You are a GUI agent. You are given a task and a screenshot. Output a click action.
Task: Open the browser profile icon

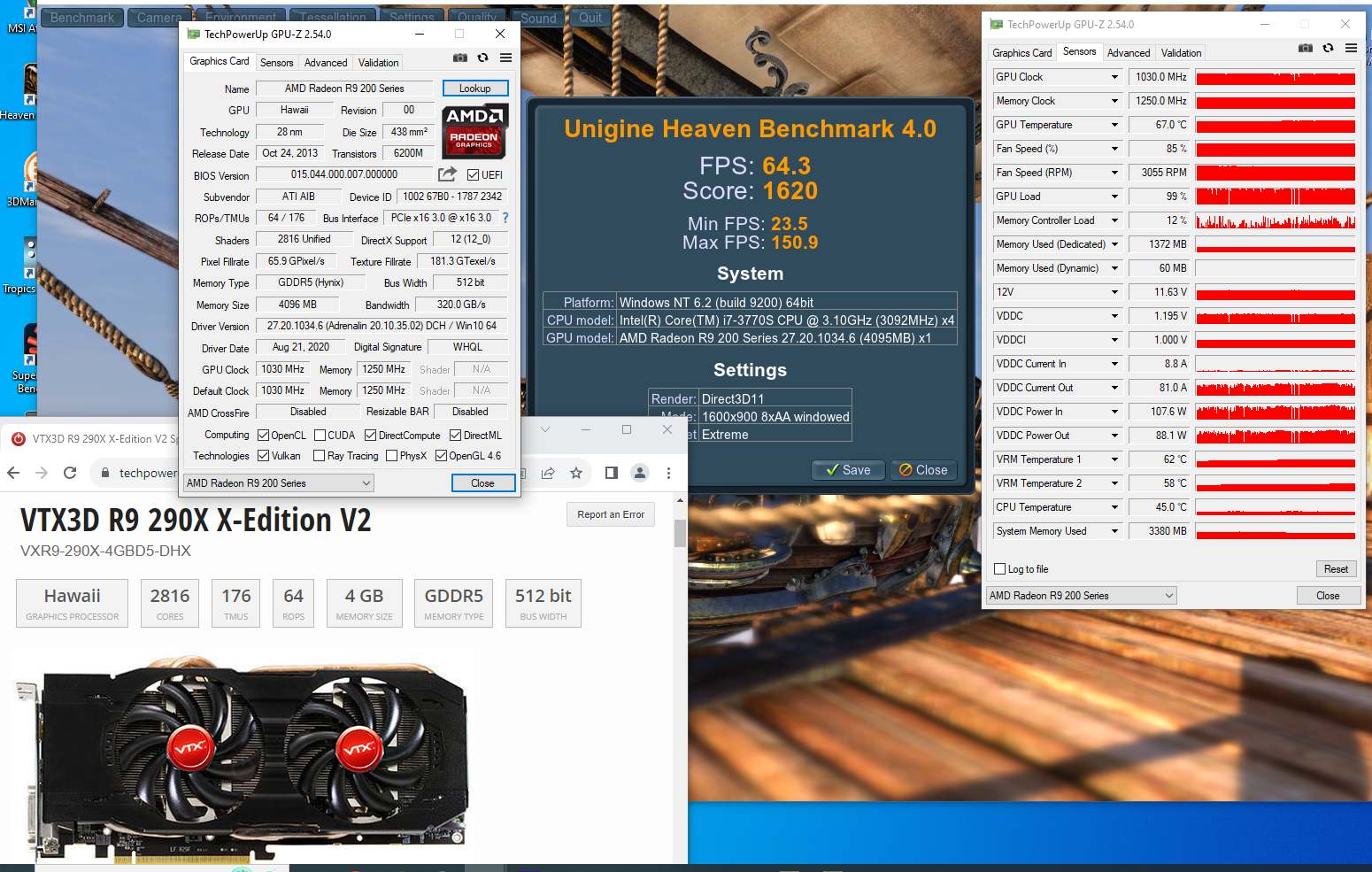(640, 473)
